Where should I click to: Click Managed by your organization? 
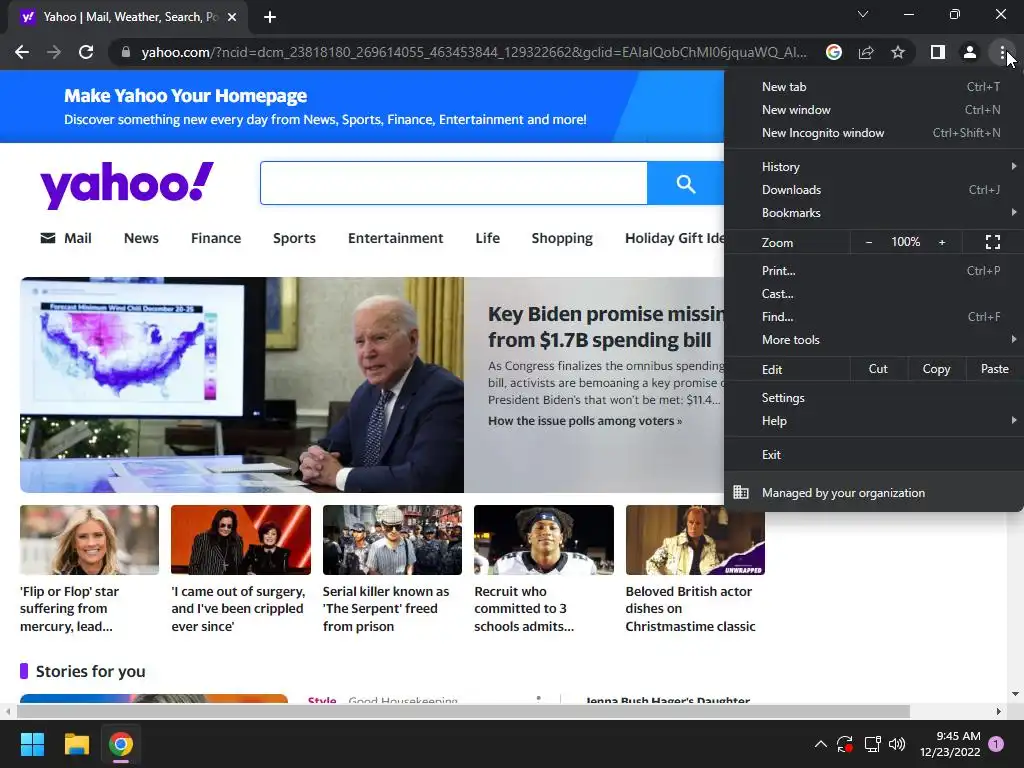tap(874, 493)
